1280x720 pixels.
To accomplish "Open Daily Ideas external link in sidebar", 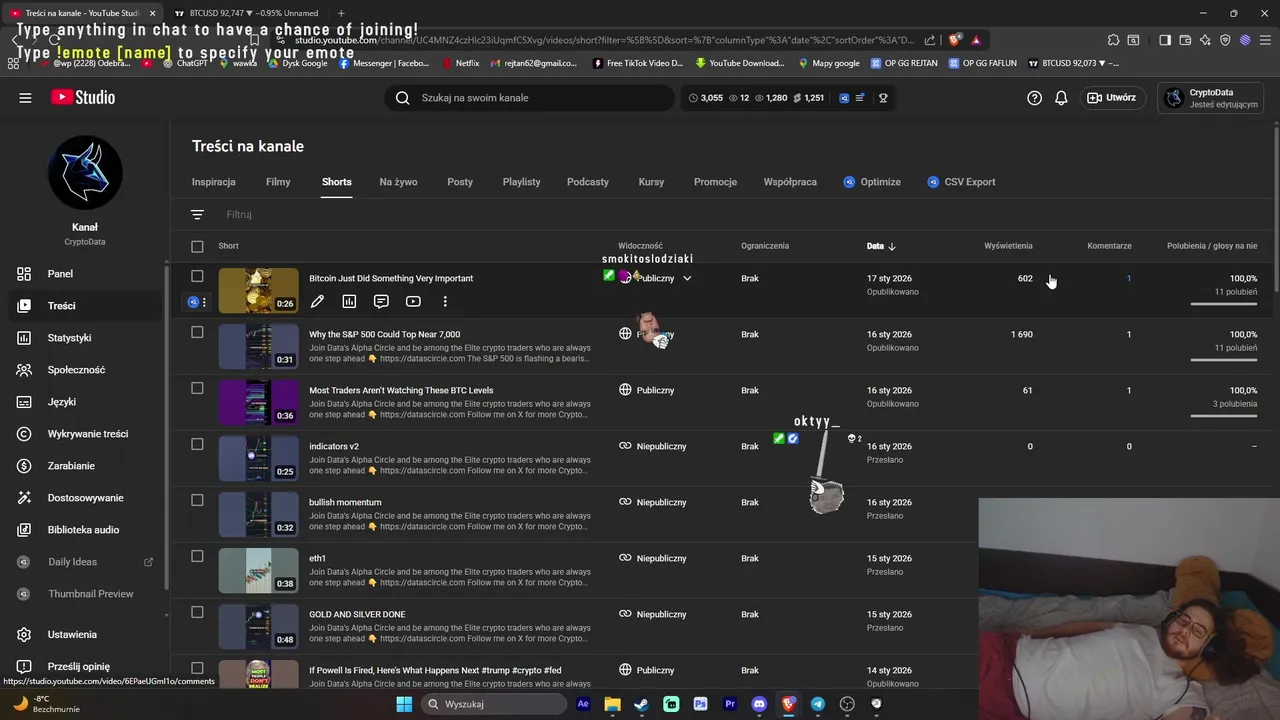I will (84, 562).
